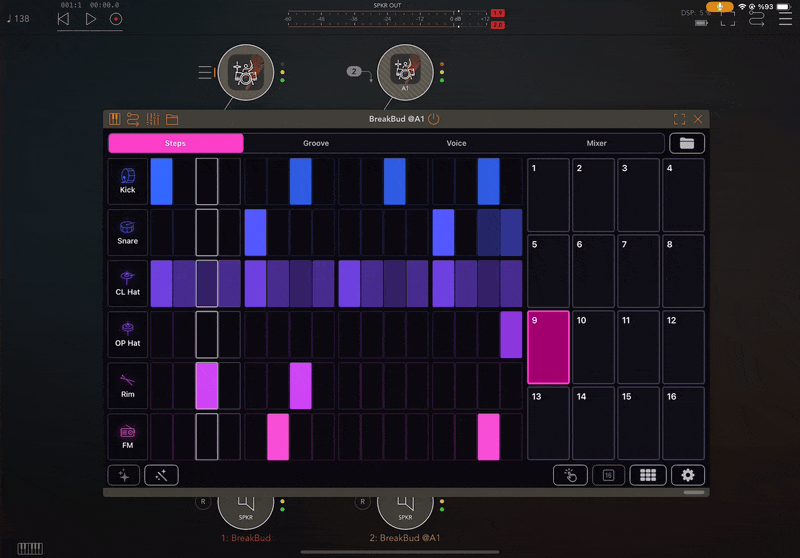Viewport: 800px width, 558px height.
Task: Select the OP Hat track icon
Action: click(128, 334)
